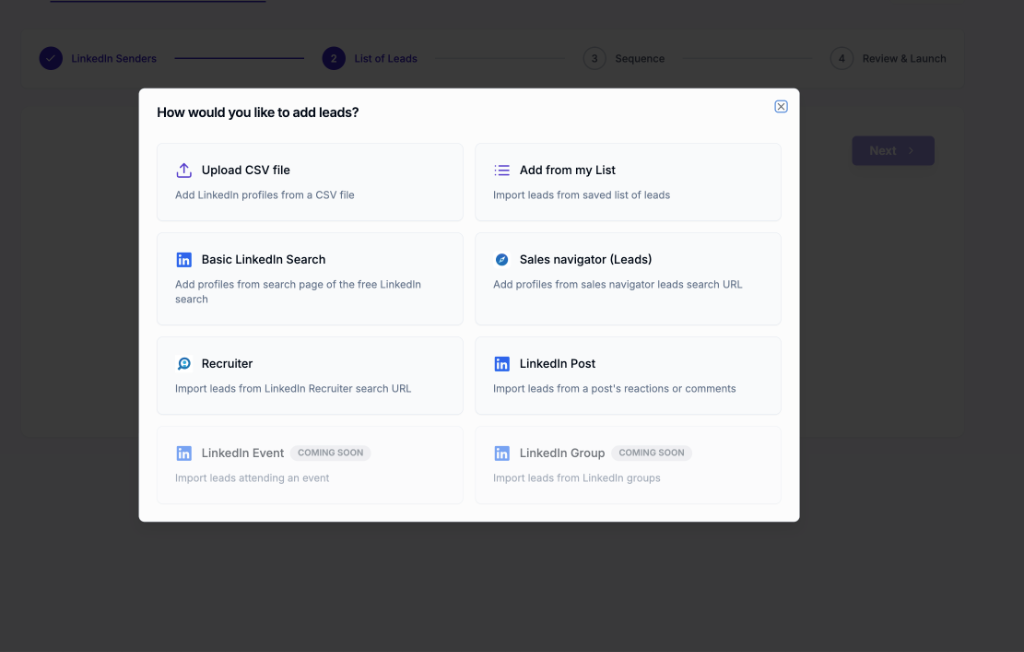The width and height of the screenshot is (1024, 652).
Task: Choose Sales navigator (Leads) option
Action: pos(628,278)
